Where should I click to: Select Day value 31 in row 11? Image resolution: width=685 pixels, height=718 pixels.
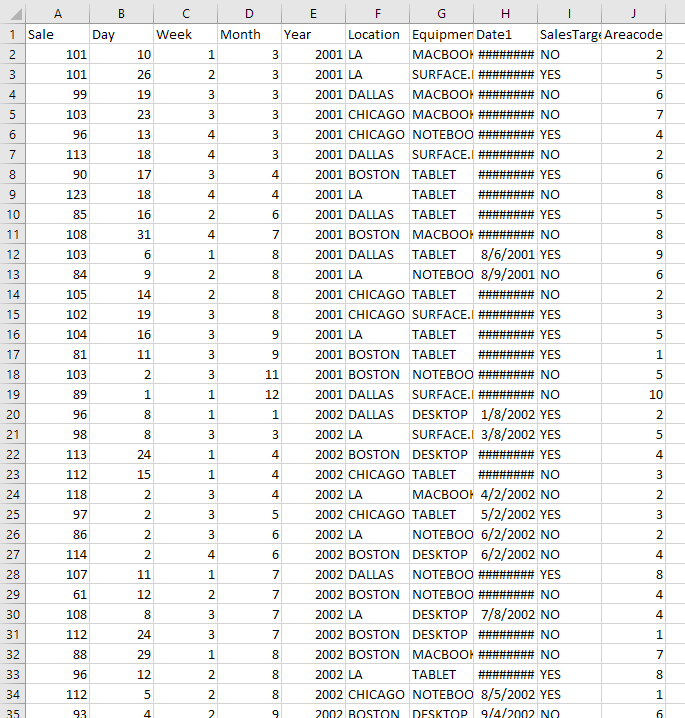pos(121,234)
